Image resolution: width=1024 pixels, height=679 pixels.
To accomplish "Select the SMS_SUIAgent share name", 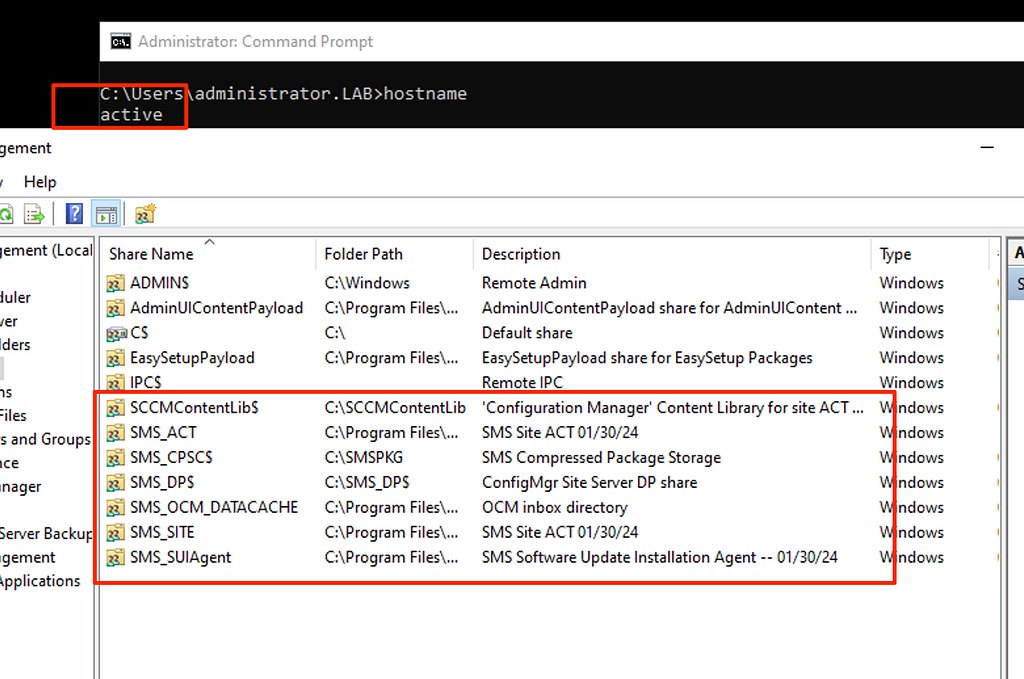I will [180, 558].
